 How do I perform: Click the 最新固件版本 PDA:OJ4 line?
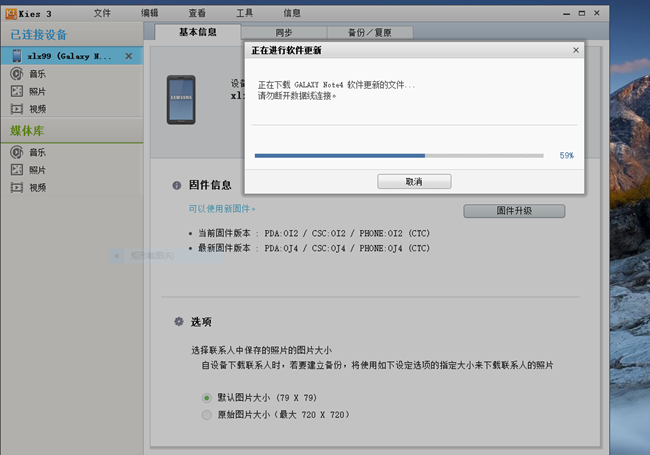[314, 248]
